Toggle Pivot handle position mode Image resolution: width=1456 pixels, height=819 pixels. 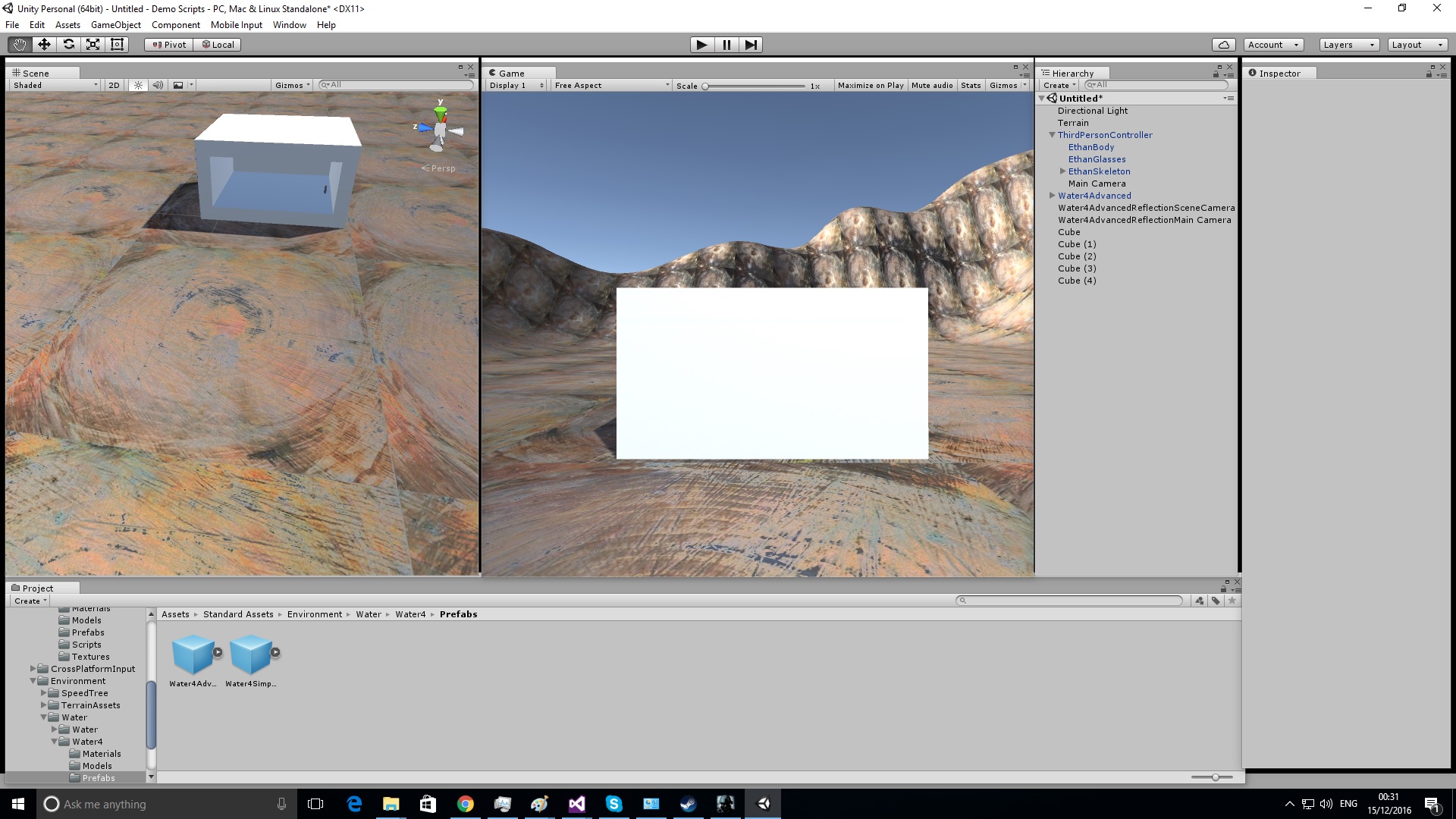(168, 45)
